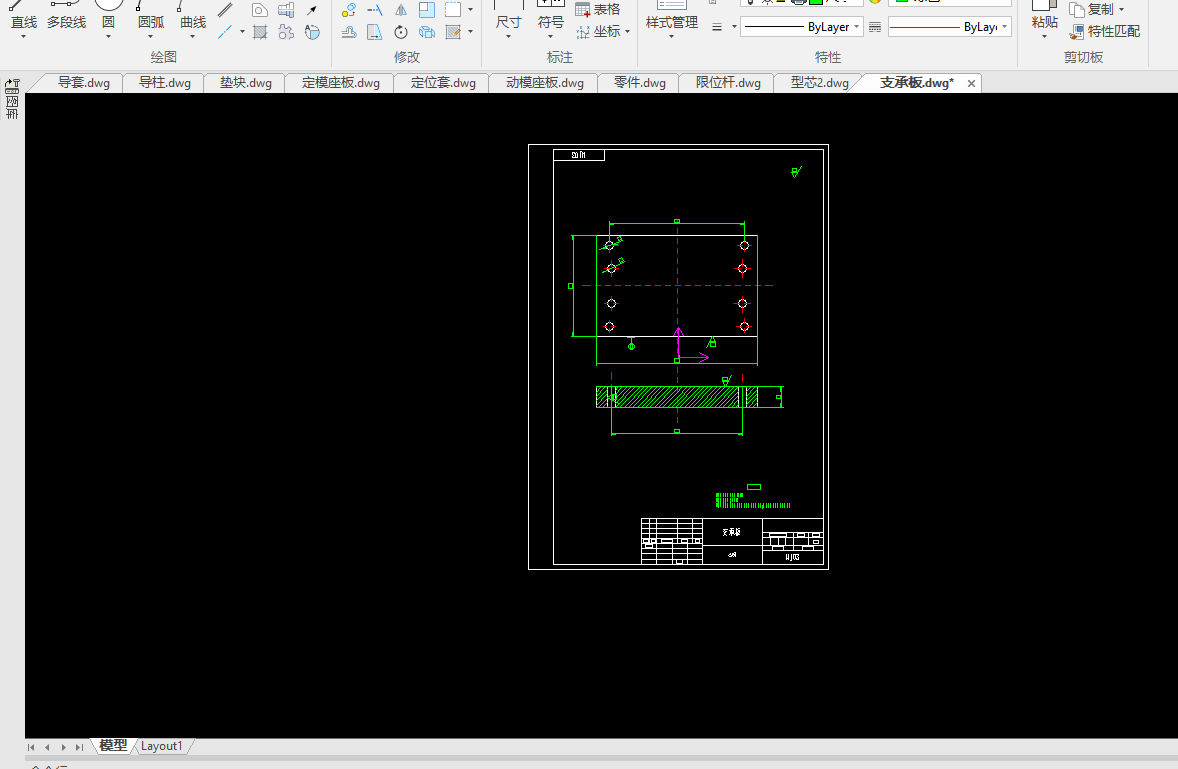Image resolution: width=1178 pixels, height=769 pixels.
Task: Switch to the Layout1 tab
Action: tap(162, 746)
